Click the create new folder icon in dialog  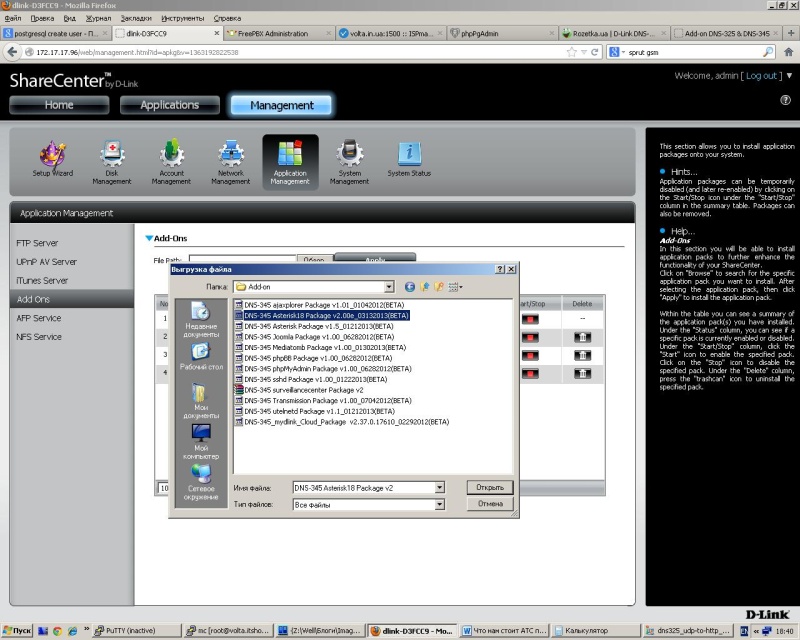pos(438,287)
